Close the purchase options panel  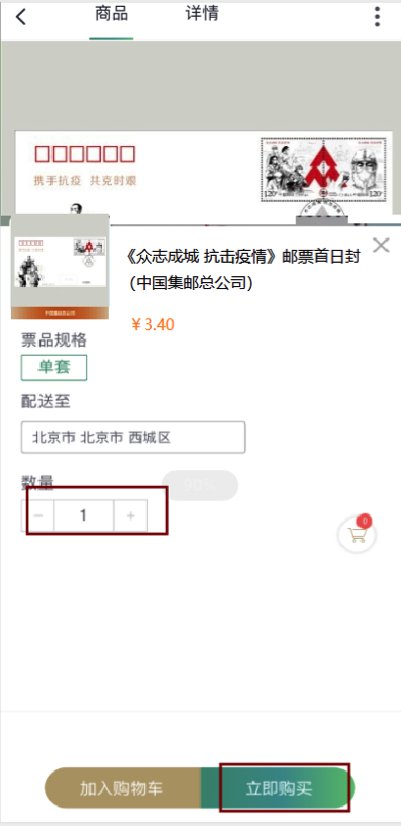click(x=381, y=245)
